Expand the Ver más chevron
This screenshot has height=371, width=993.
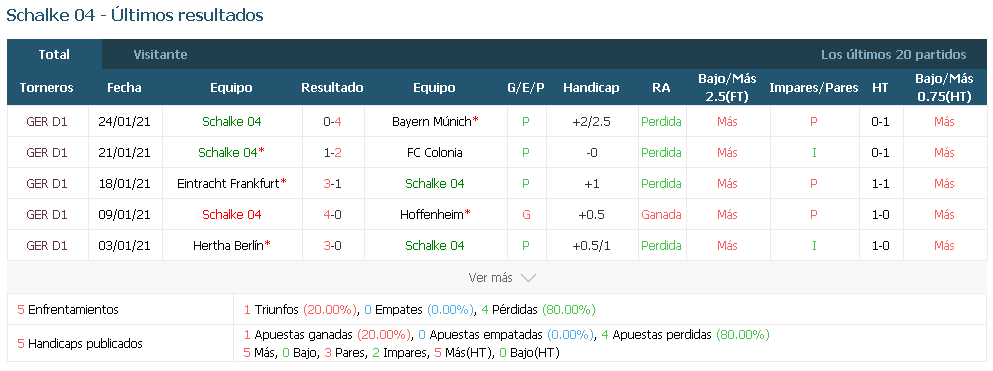(x=528, y=278)
